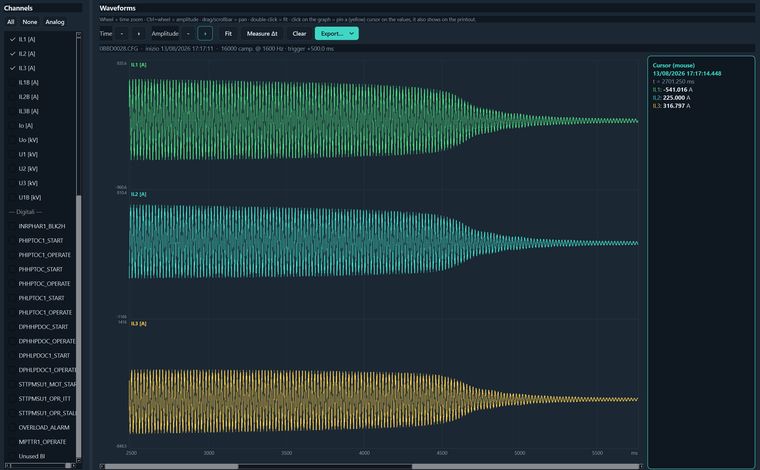Click the IL1 [A] graph label
The height and width of the screenshot is (470, 760).
tap(139, 65)
